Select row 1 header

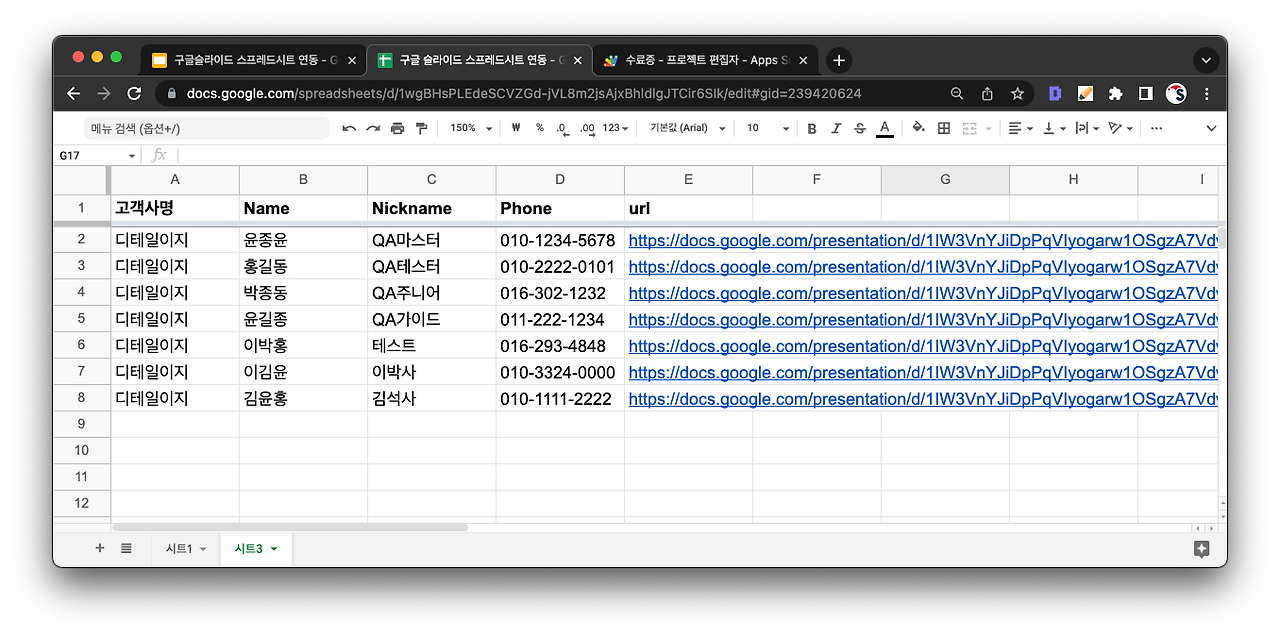point(81,208)
